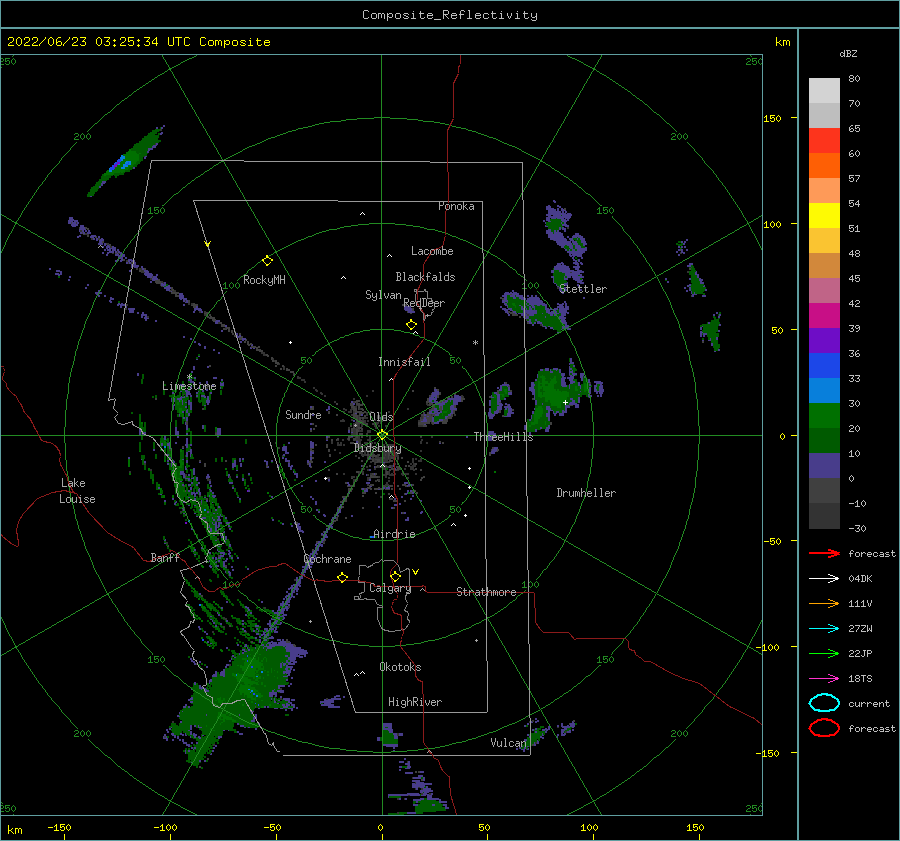Click the Drumheller town label
Viewport: 900px width, 841px height.
pyautogui.click(x=586, y=493)
